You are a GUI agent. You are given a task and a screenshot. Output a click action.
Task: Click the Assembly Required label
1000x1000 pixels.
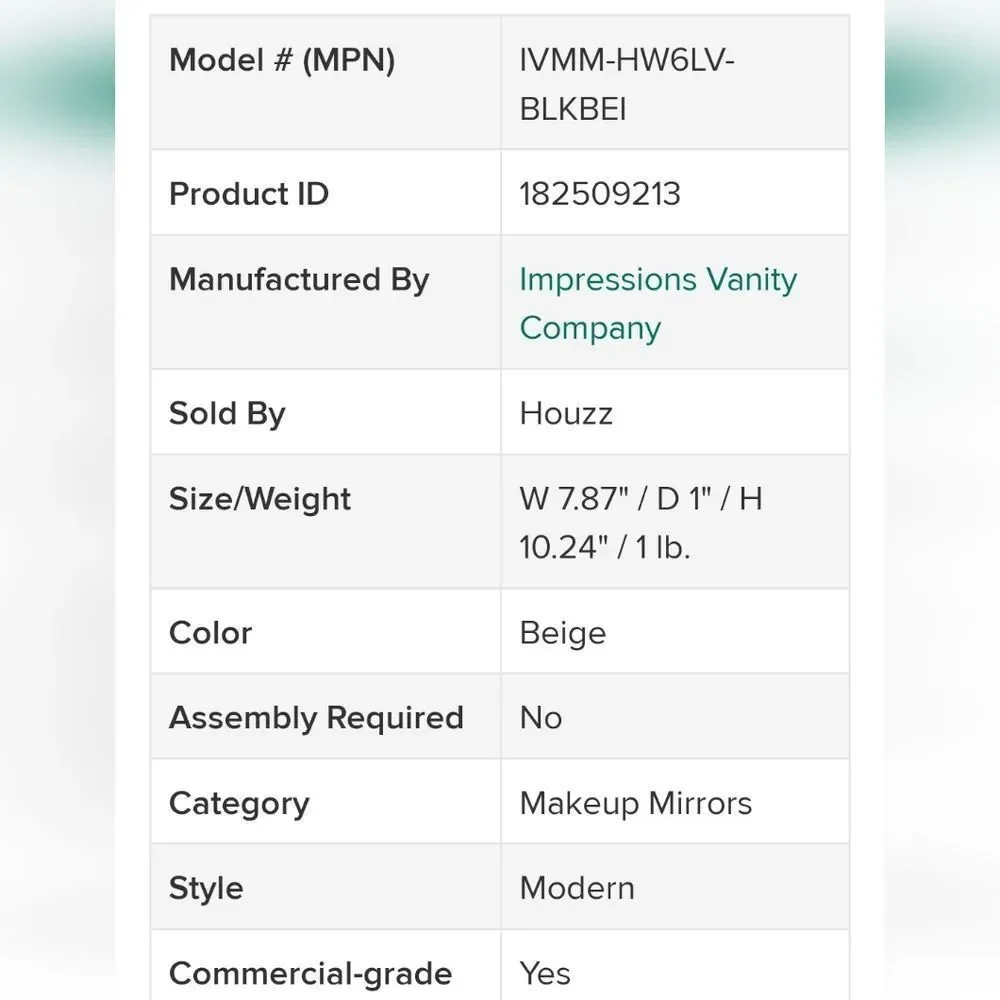pyautogui.click(x=316, y=718)
